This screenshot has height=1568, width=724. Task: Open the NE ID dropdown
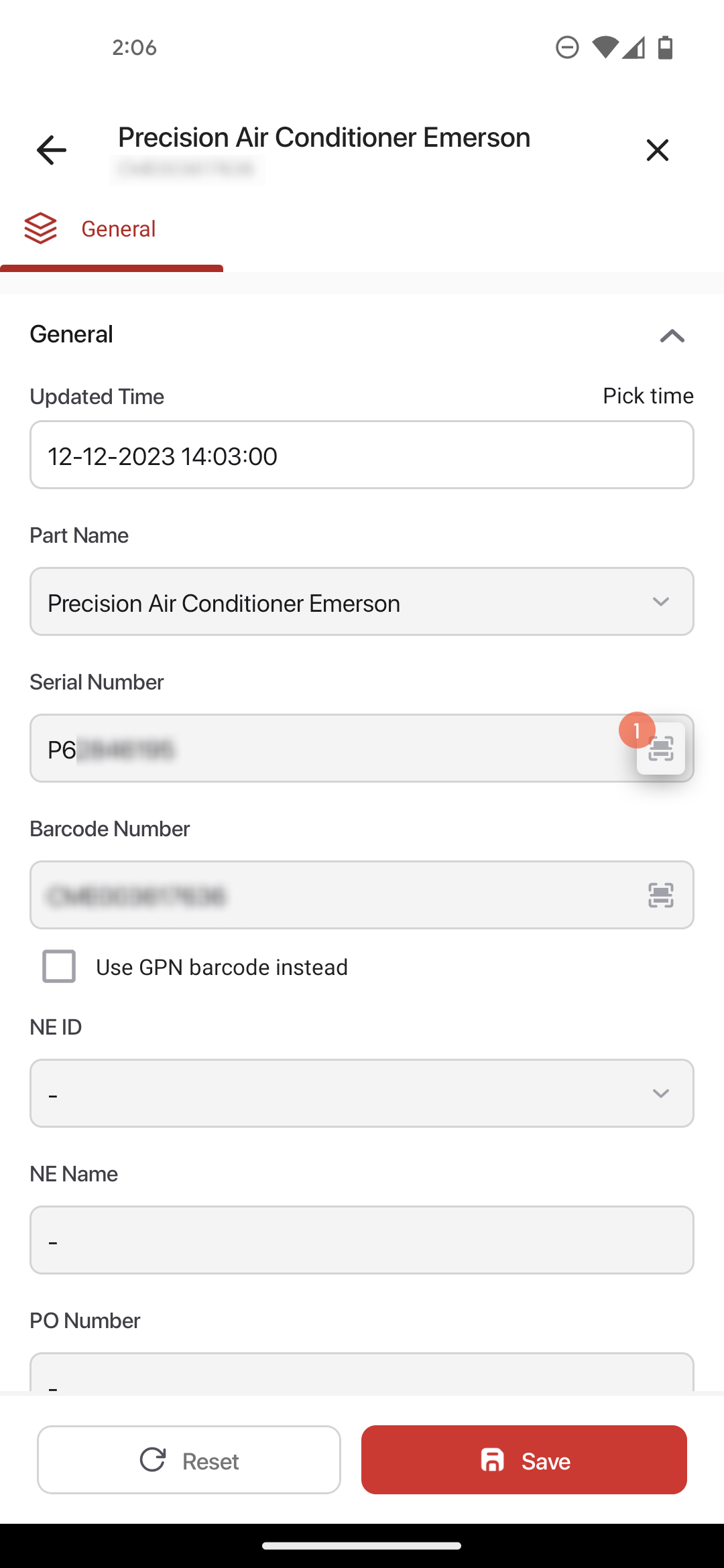coord(362,1093)
